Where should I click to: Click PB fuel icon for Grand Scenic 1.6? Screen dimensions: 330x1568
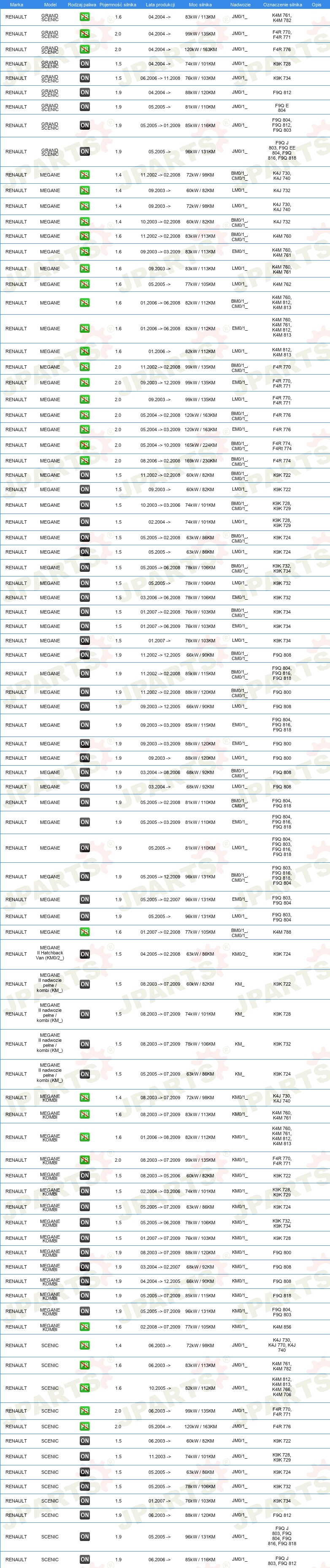[84, 17]
